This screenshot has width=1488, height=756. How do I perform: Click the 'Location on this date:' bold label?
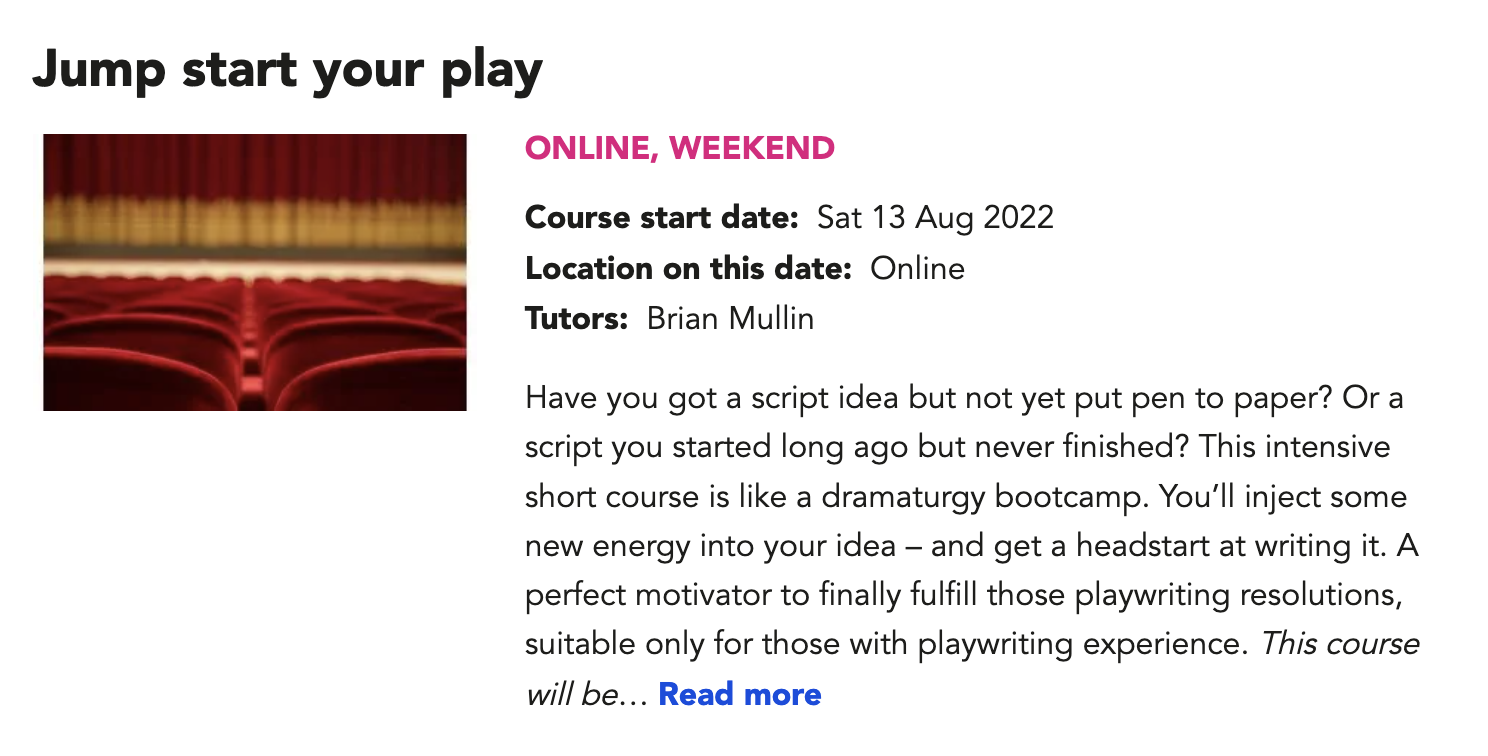pos(688,268)
